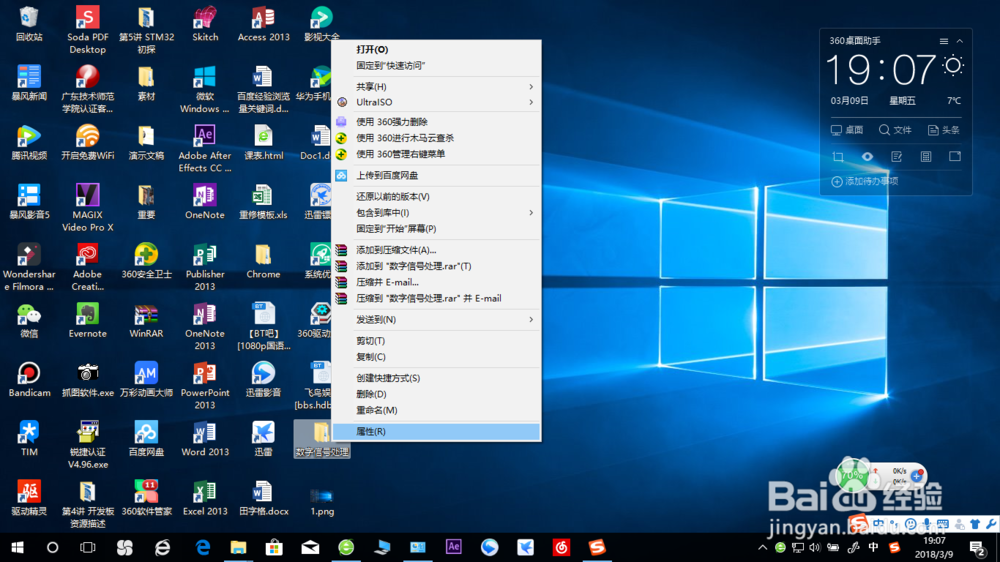Choose 剪切(T) in context menu
Viewport: 1000px width, 562px height.
tap(436, 341)
